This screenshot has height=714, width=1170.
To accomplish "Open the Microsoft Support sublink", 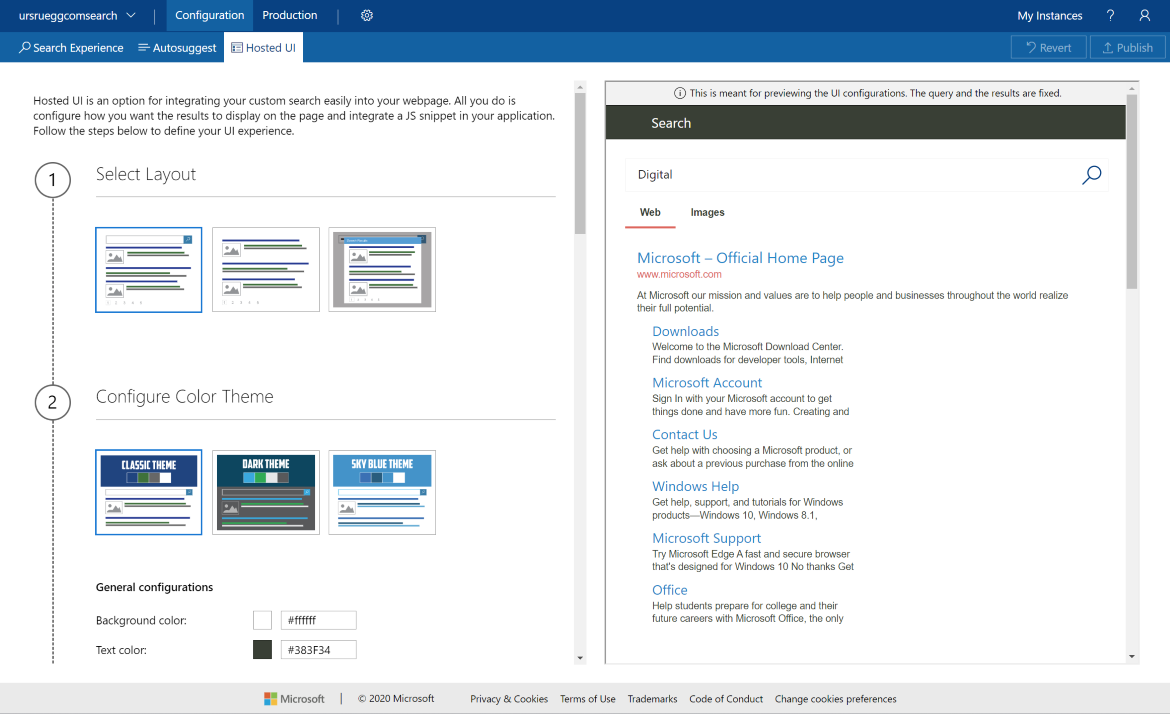I will (x=707, y=538).
